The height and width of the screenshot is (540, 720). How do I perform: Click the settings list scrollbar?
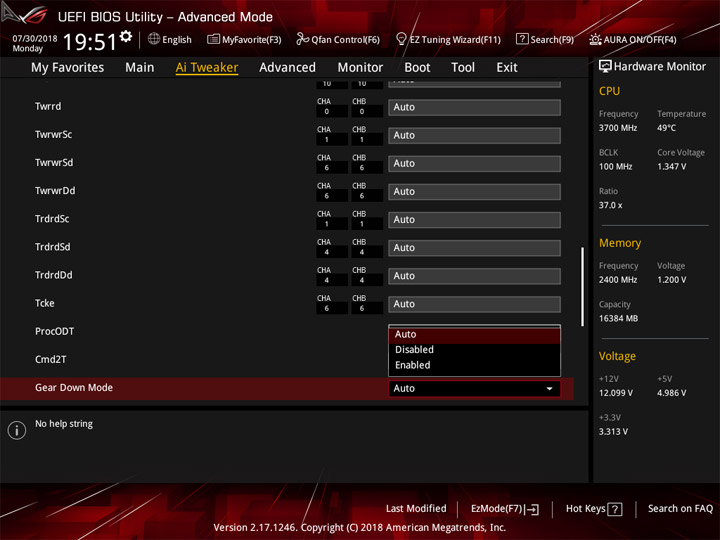point(583,287)
